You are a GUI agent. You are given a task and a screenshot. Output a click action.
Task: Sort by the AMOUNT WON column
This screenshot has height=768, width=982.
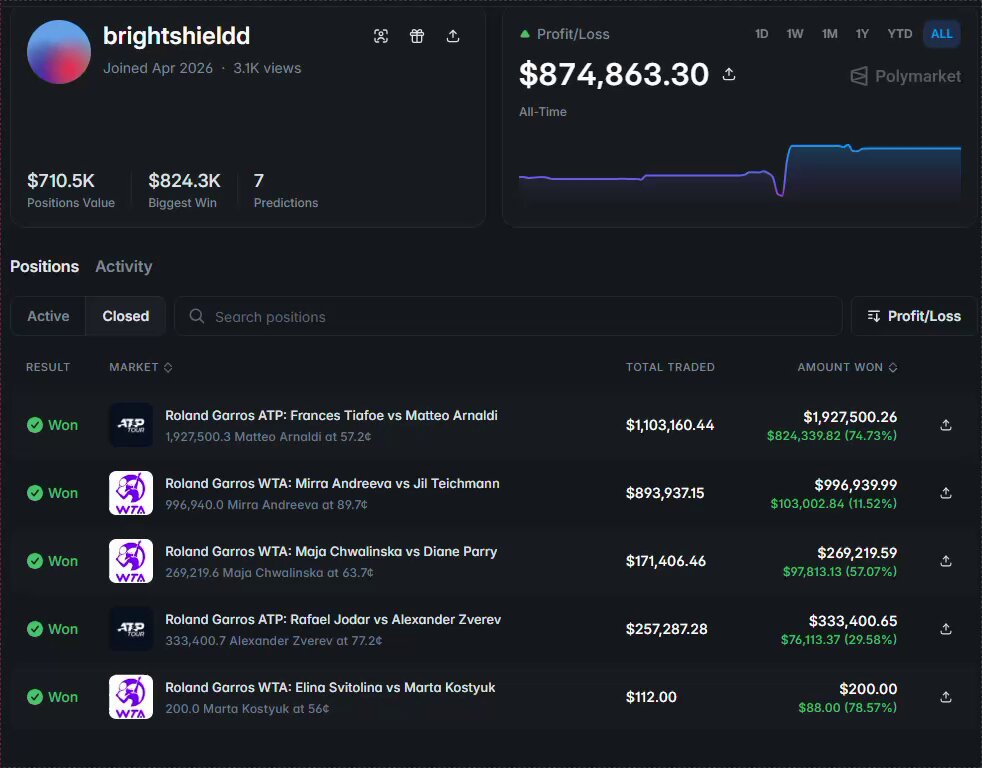coord(847,367)
